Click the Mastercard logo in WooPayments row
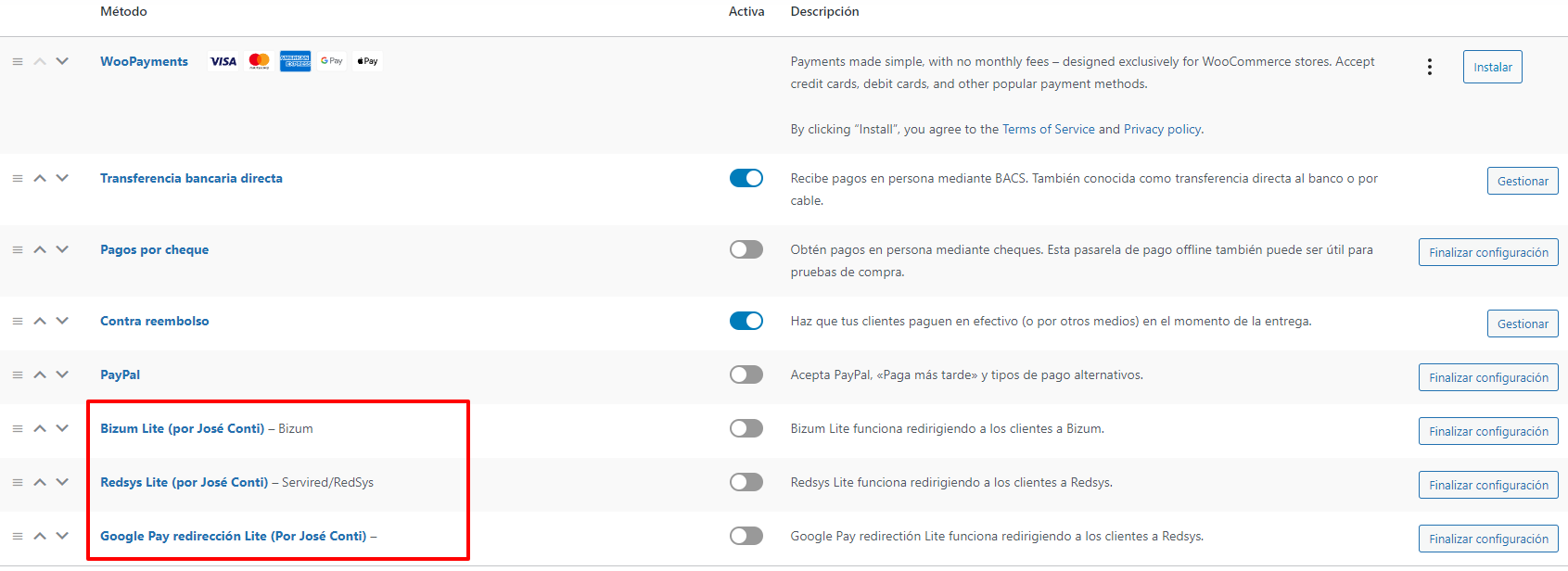This screenshot has height=571, width=1568. click(260, 61)
